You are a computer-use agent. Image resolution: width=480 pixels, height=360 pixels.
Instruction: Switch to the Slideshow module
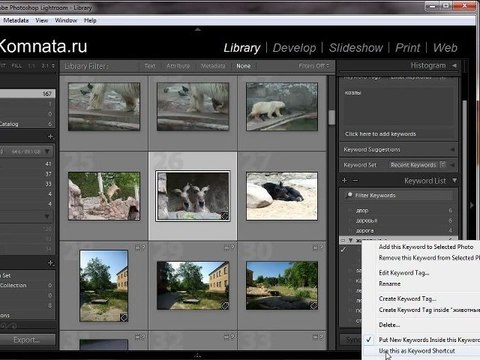[356, 48]
